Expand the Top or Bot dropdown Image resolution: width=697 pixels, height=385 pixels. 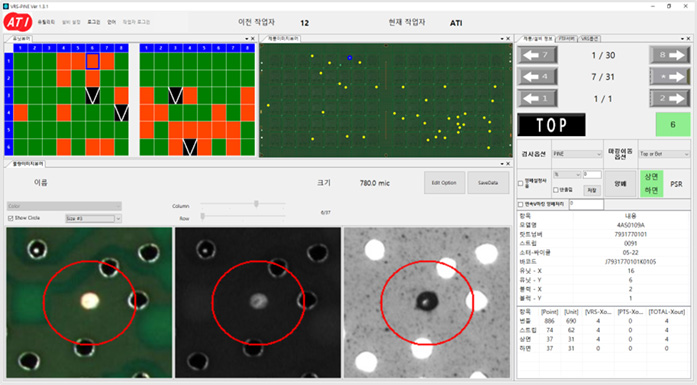tap(664, 154)
